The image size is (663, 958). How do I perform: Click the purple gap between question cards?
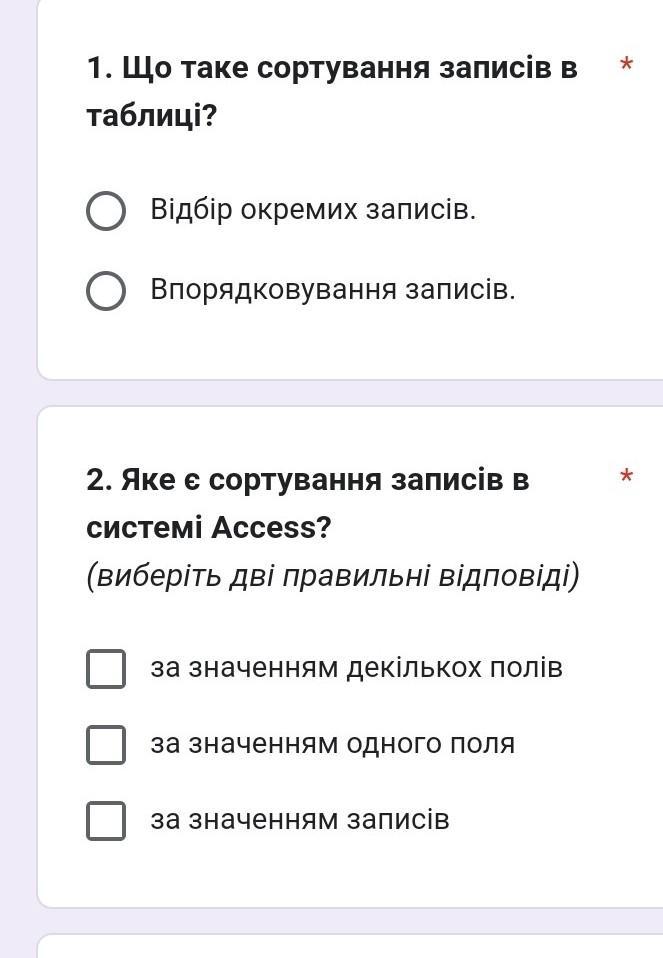(350, 393)
